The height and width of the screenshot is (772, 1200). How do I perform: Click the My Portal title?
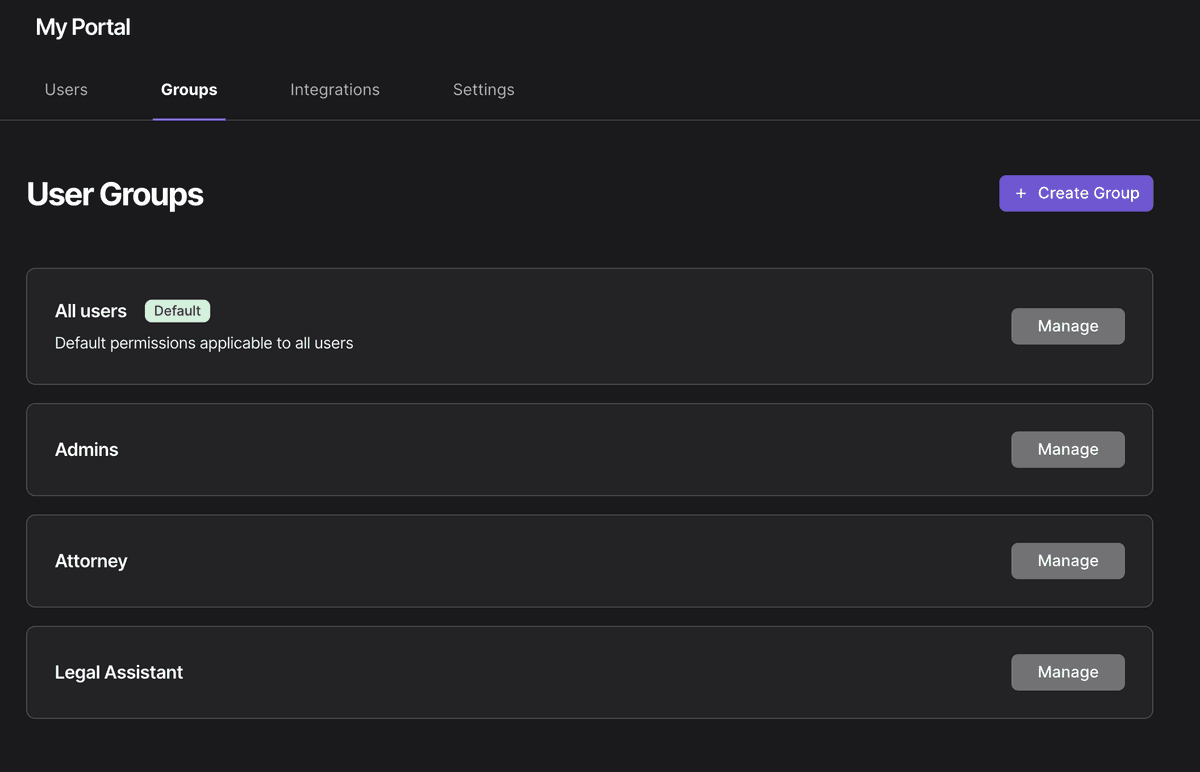pyautogui.click(x=83, y=27)
